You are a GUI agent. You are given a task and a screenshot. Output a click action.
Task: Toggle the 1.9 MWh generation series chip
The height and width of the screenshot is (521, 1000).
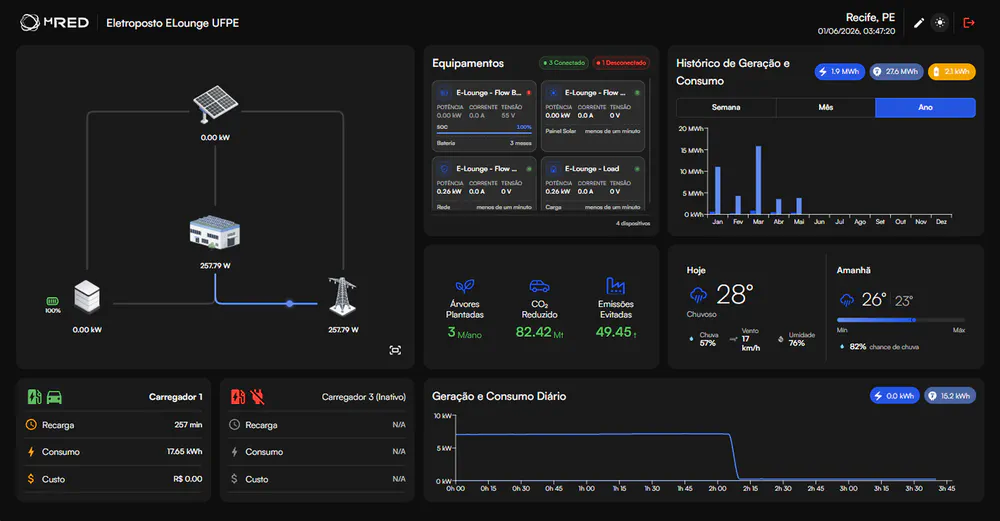(x=839, y=72)
